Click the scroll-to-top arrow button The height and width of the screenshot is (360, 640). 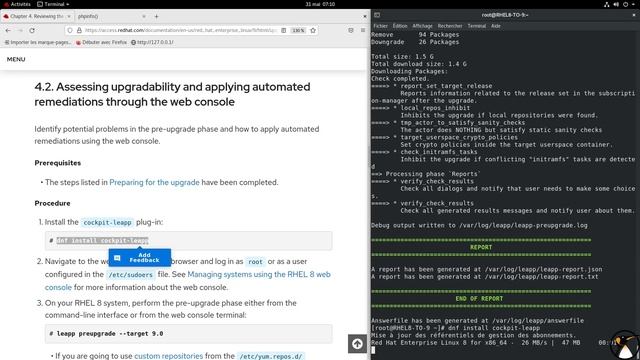(x=357, y=344)
